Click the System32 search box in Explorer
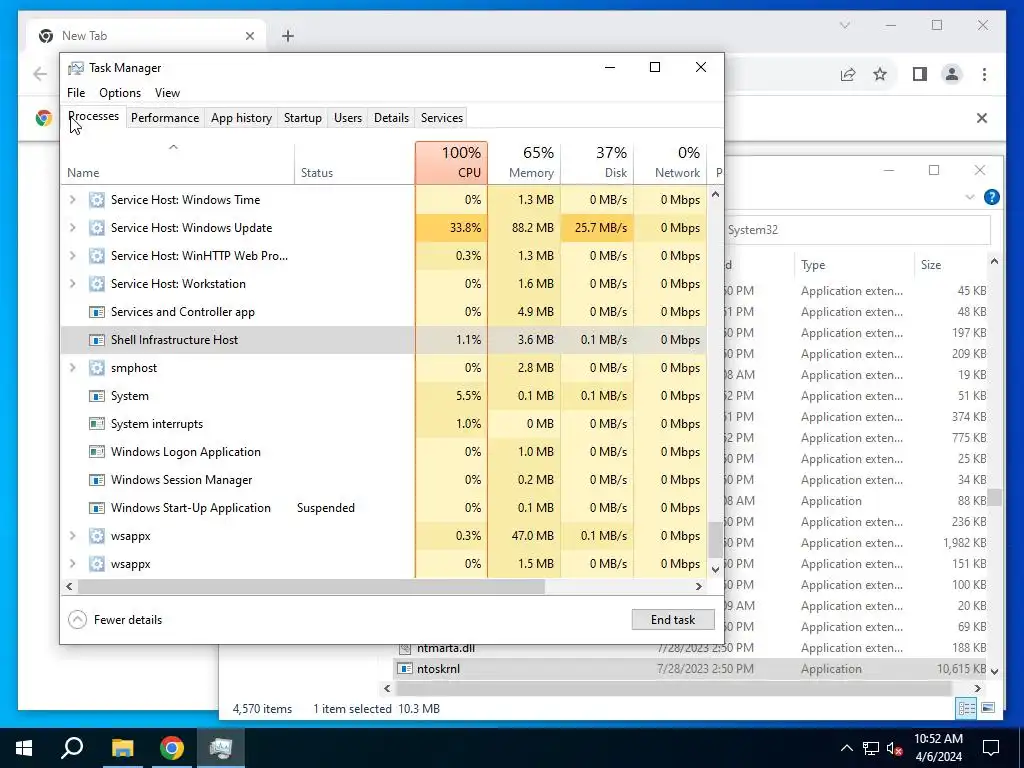 click(857, 230)
